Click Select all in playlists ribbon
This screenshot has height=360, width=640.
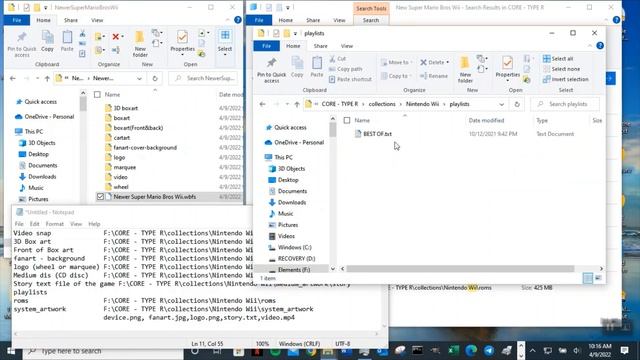pyautogui.click(x=558, y=59)
